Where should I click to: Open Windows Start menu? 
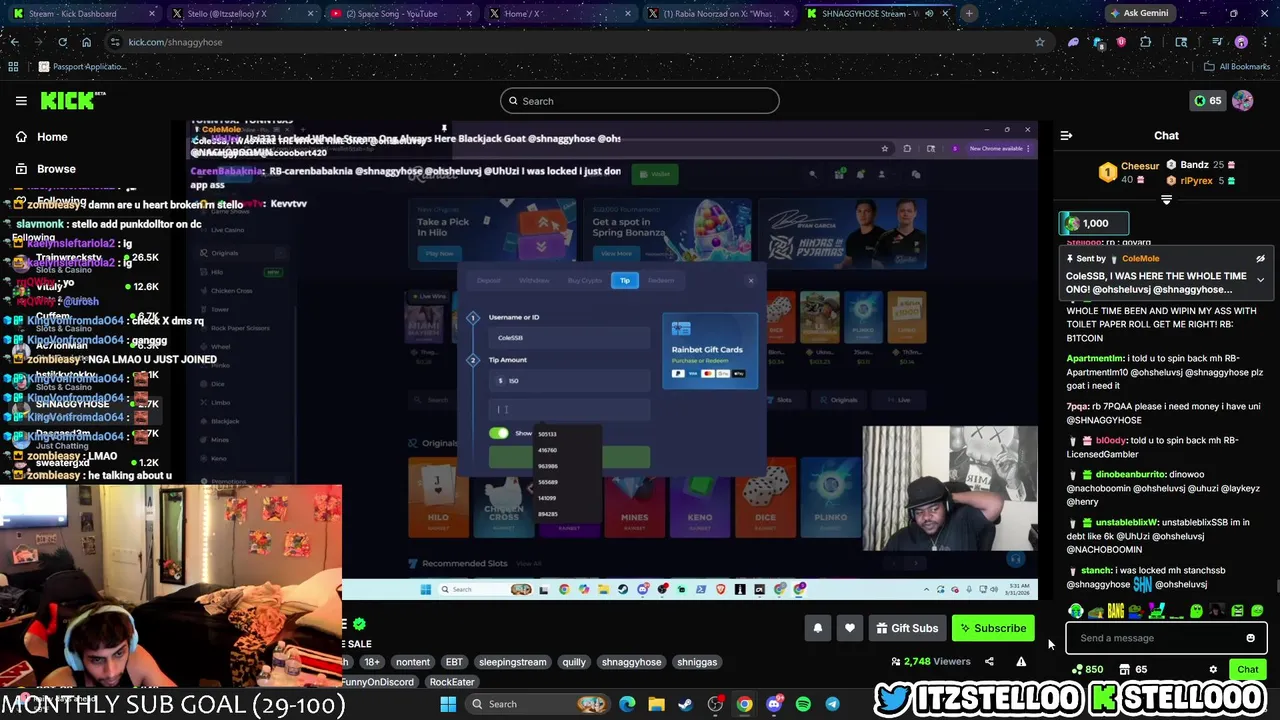click(449, 704)
